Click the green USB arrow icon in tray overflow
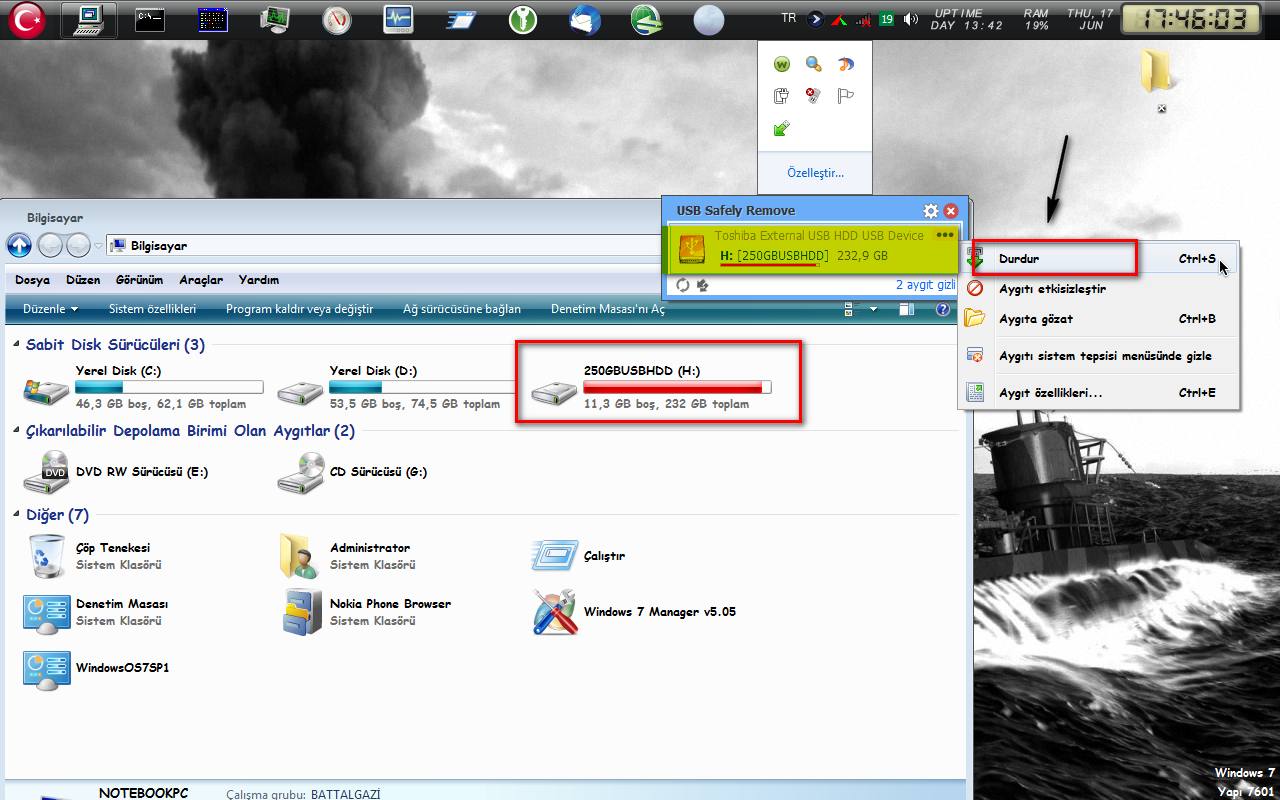The height and width of the screenshot is (800, 1280). (783, 128)
